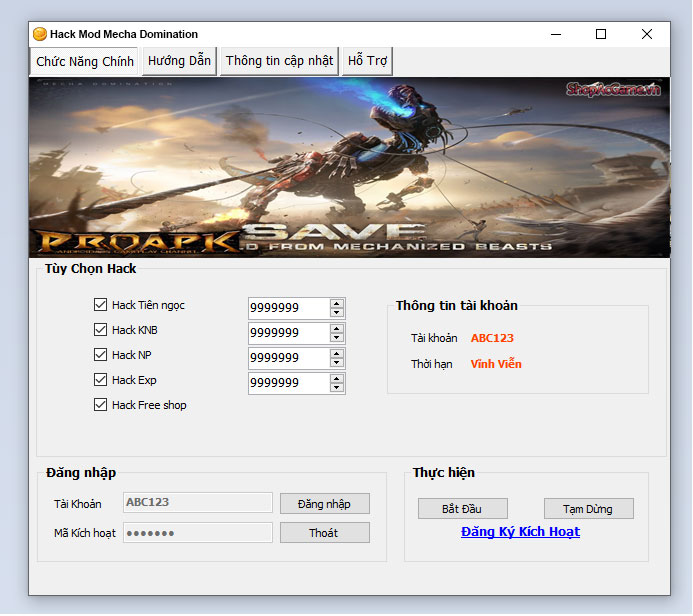Open the Hướng Dẫn tab
Screen dimensions: 693x616
(x=179, y=61)
